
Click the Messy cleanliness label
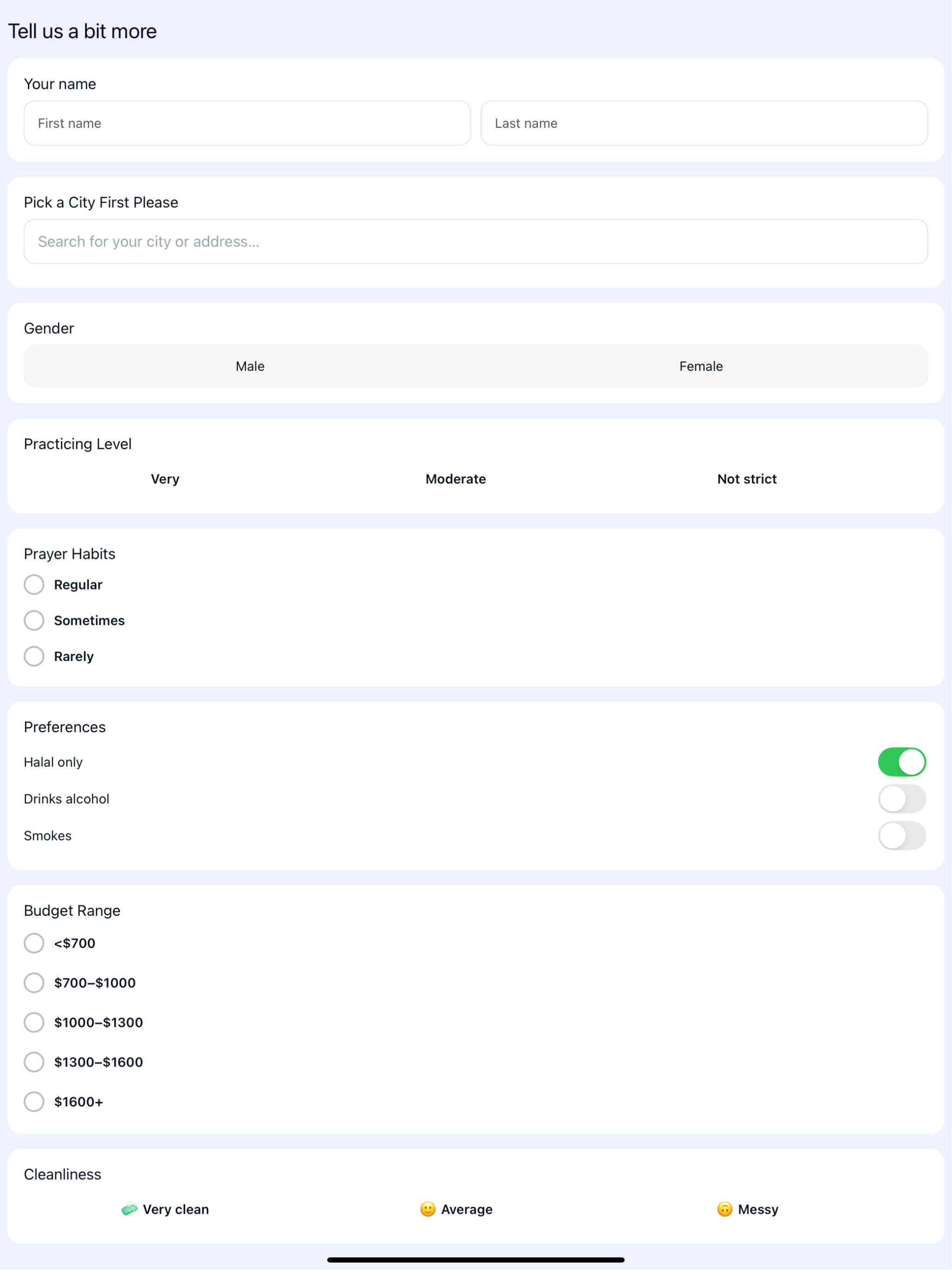point(758,1209)
